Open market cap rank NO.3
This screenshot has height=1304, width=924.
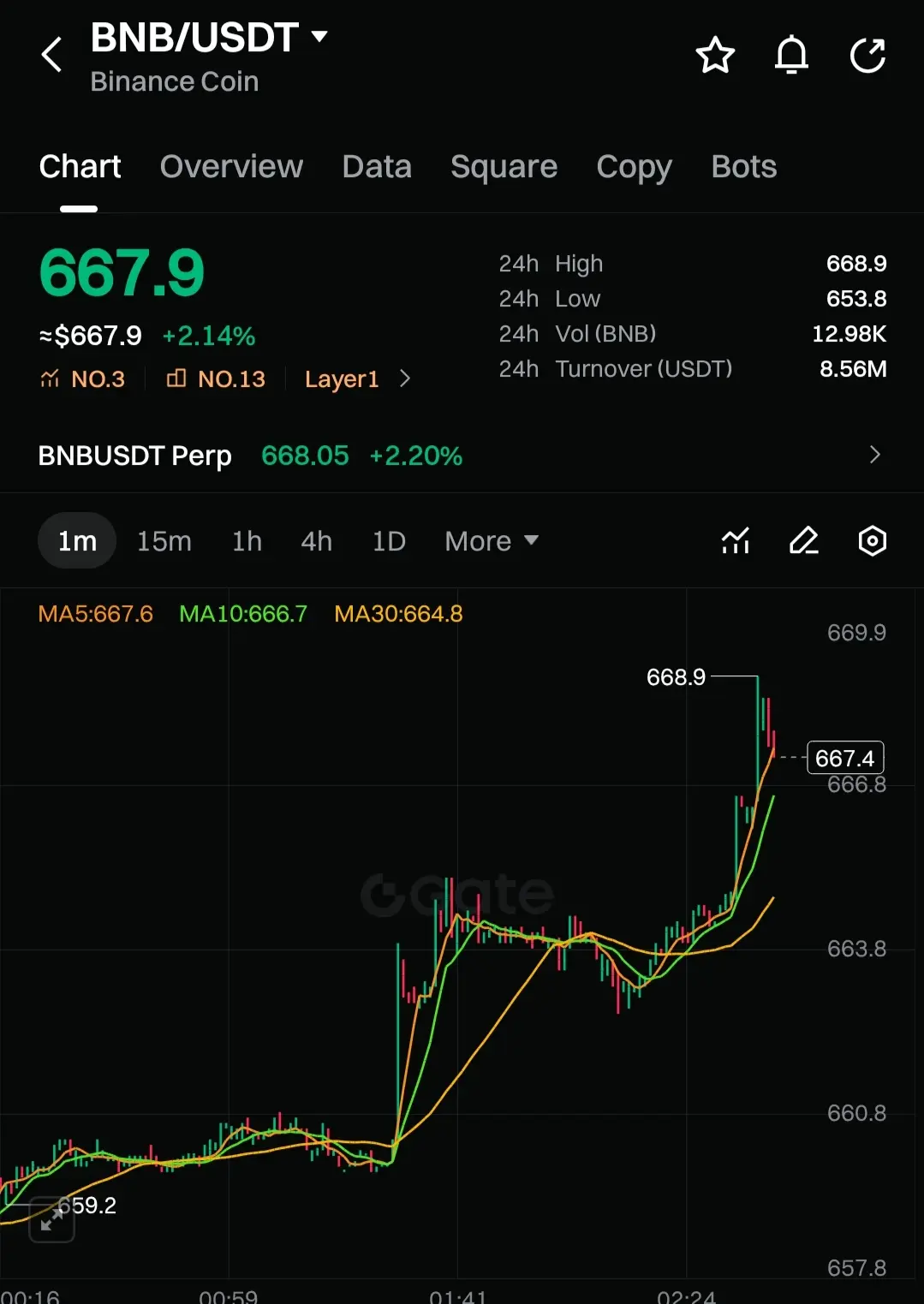click(x=82, y=379)
